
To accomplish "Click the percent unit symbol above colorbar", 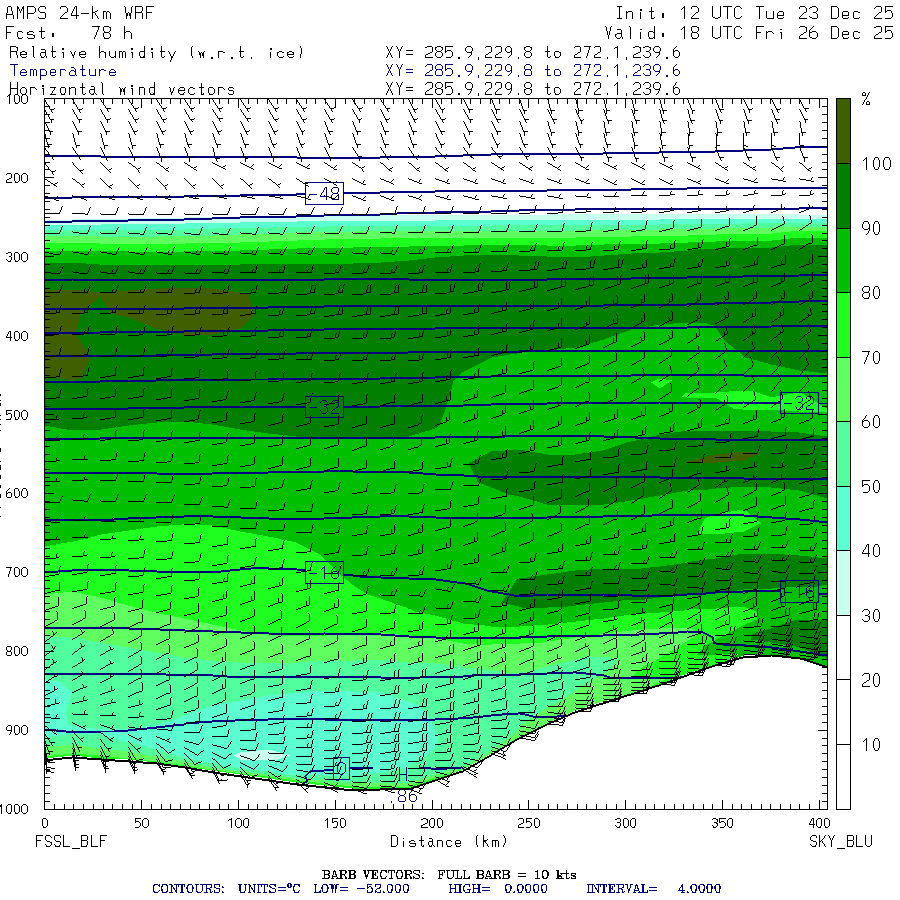I will 866,100.
